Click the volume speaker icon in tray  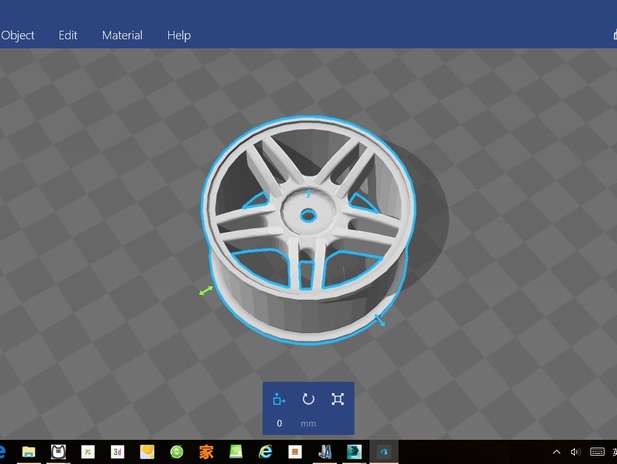pos(574,452)
